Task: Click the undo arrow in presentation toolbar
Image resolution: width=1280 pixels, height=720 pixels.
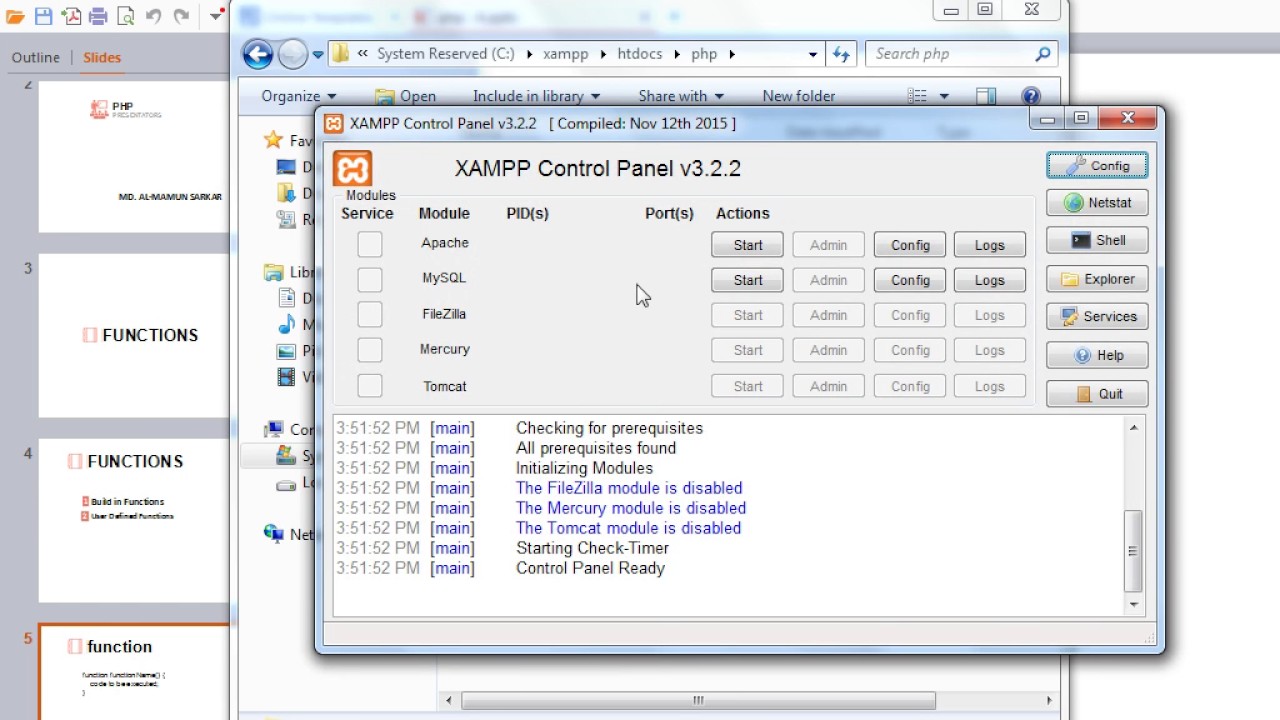Action: [153, 16]
